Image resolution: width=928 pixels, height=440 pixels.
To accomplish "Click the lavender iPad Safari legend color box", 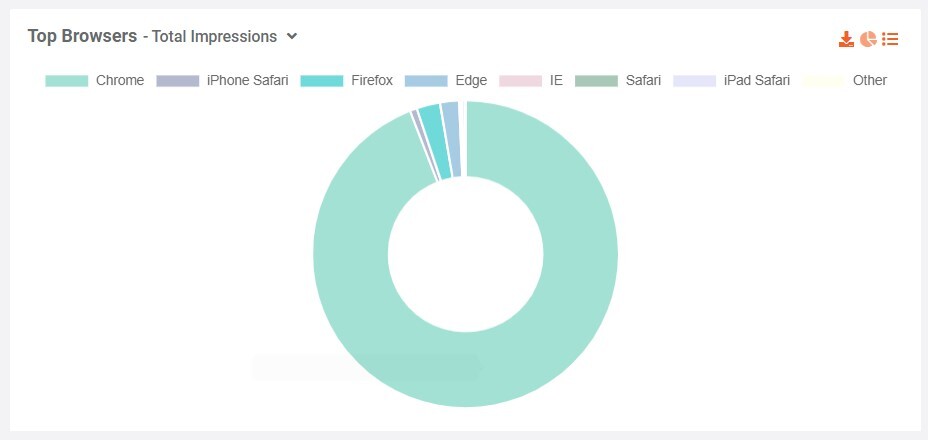I will (695, 80).
